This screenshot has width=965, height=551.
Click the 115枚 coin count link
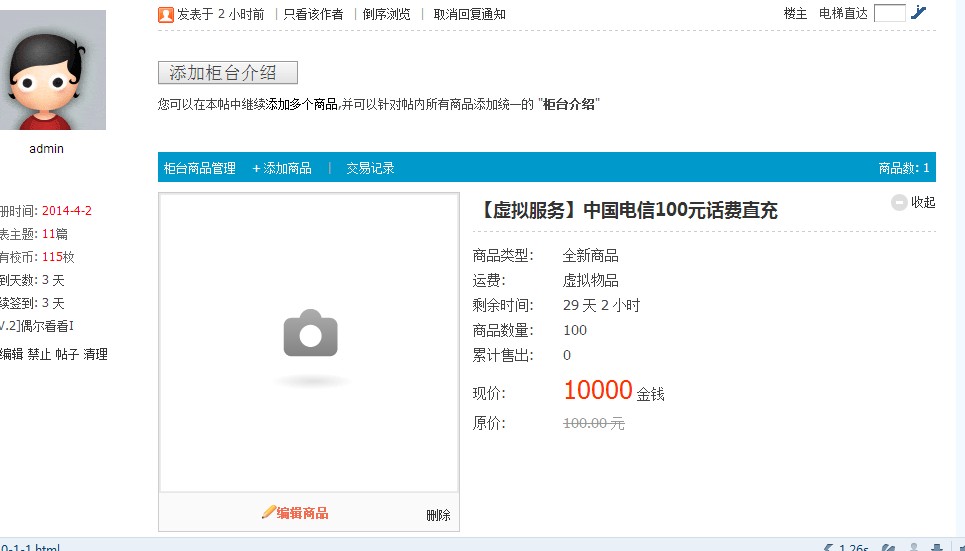tap(58, 257)
